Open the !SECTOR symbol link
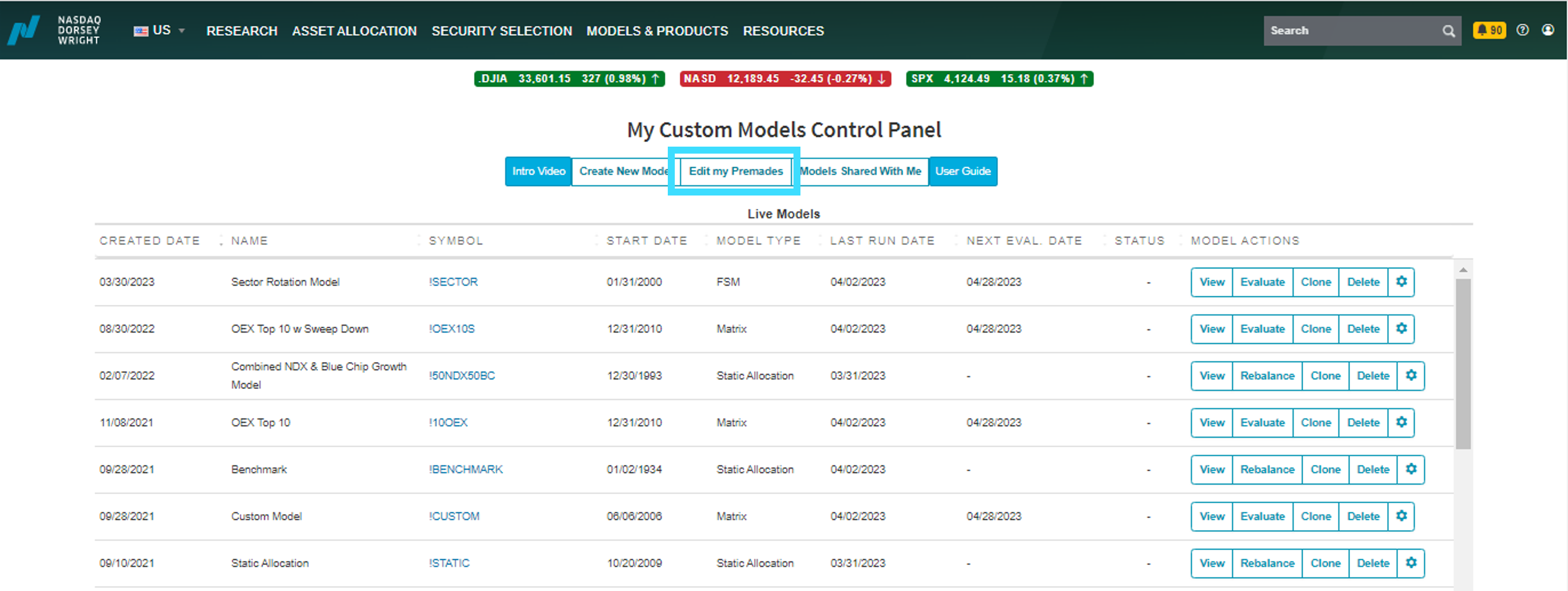This screenshot has width=1568, height=591. (x=453, y=282)
